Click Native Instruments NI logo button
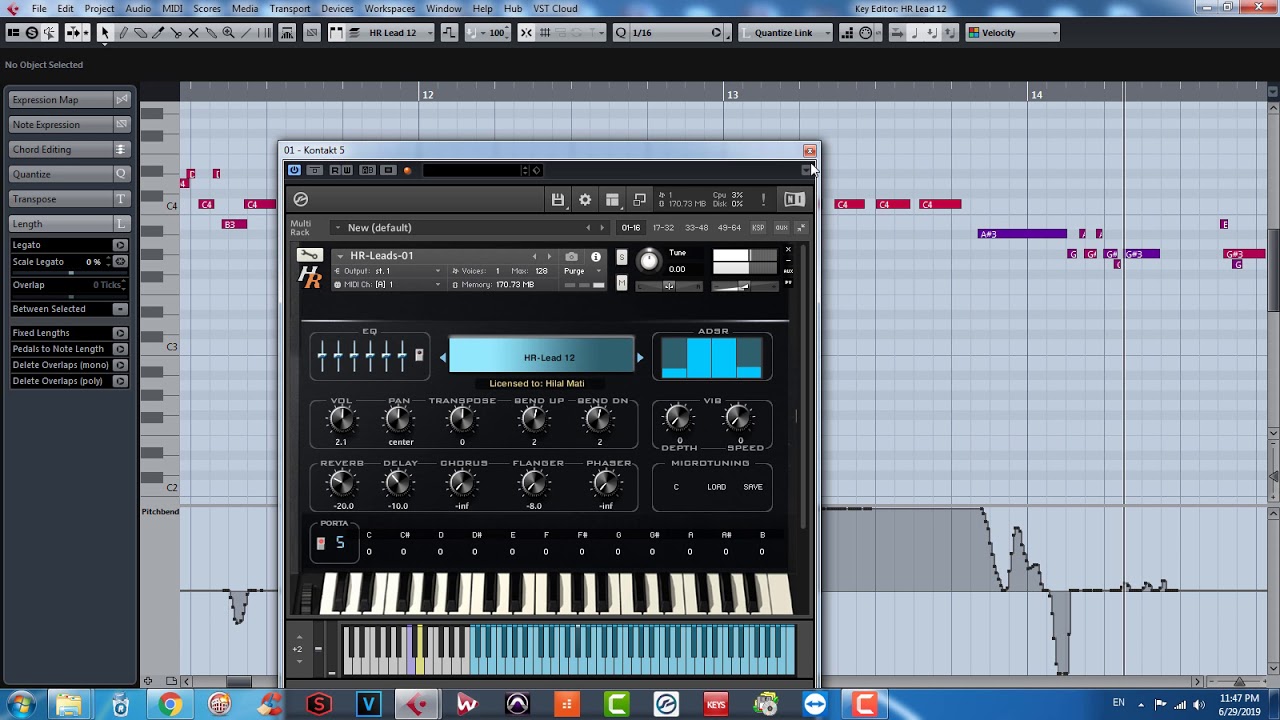1280x720 pixels. (794, 200)
